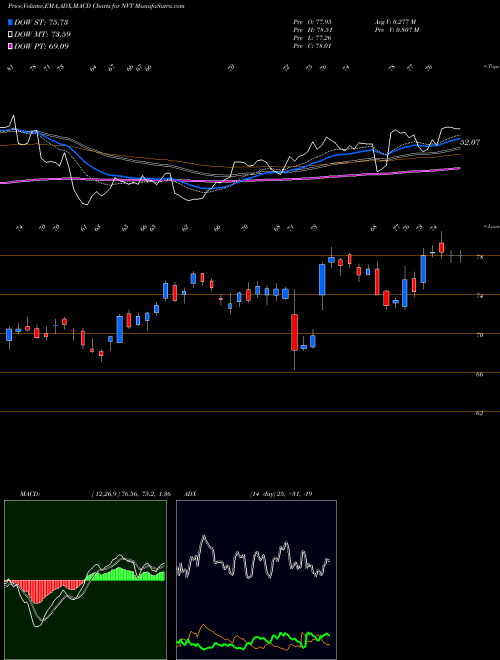Click the 'Pre L: 77.26' low value
500x660 pixels.
pyautogui.click(x=313, y=38)
